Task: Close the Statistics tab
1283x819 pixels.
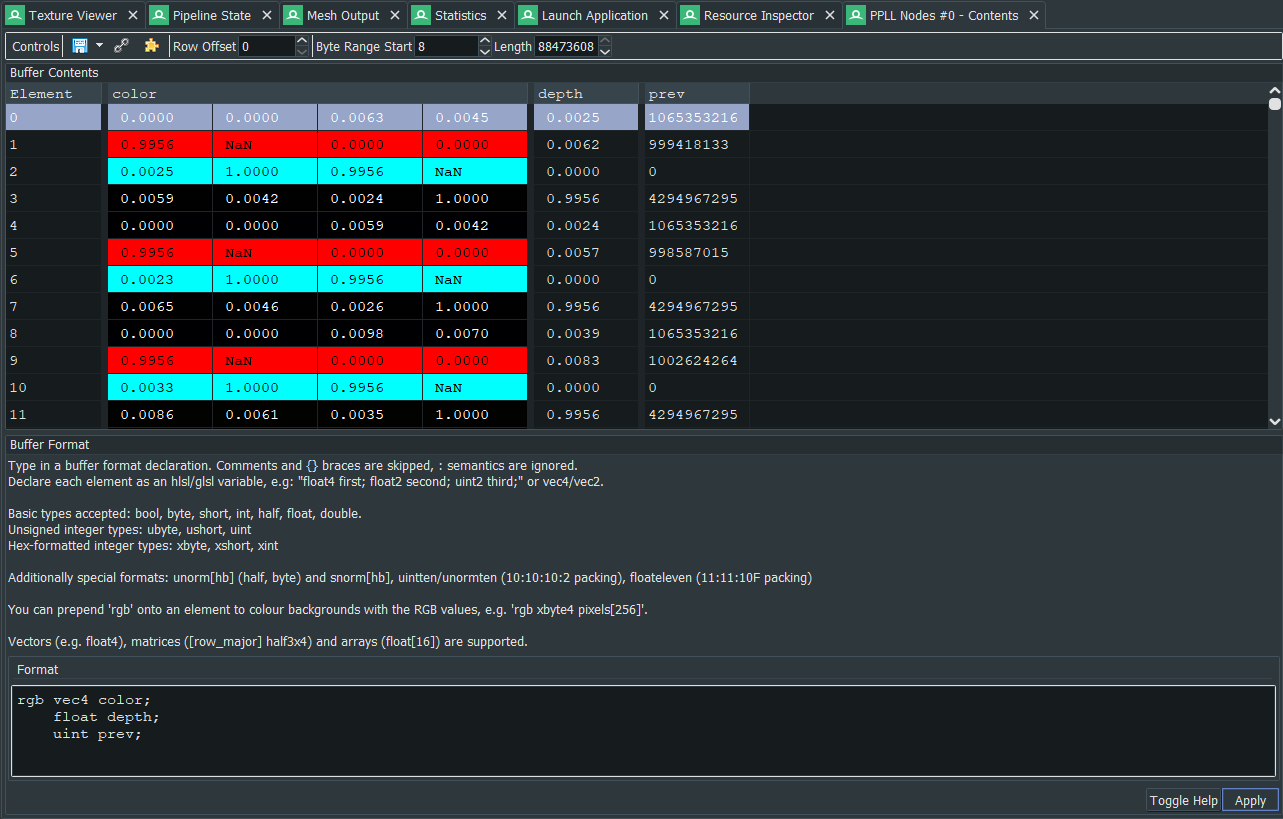Action: [502, 16]
